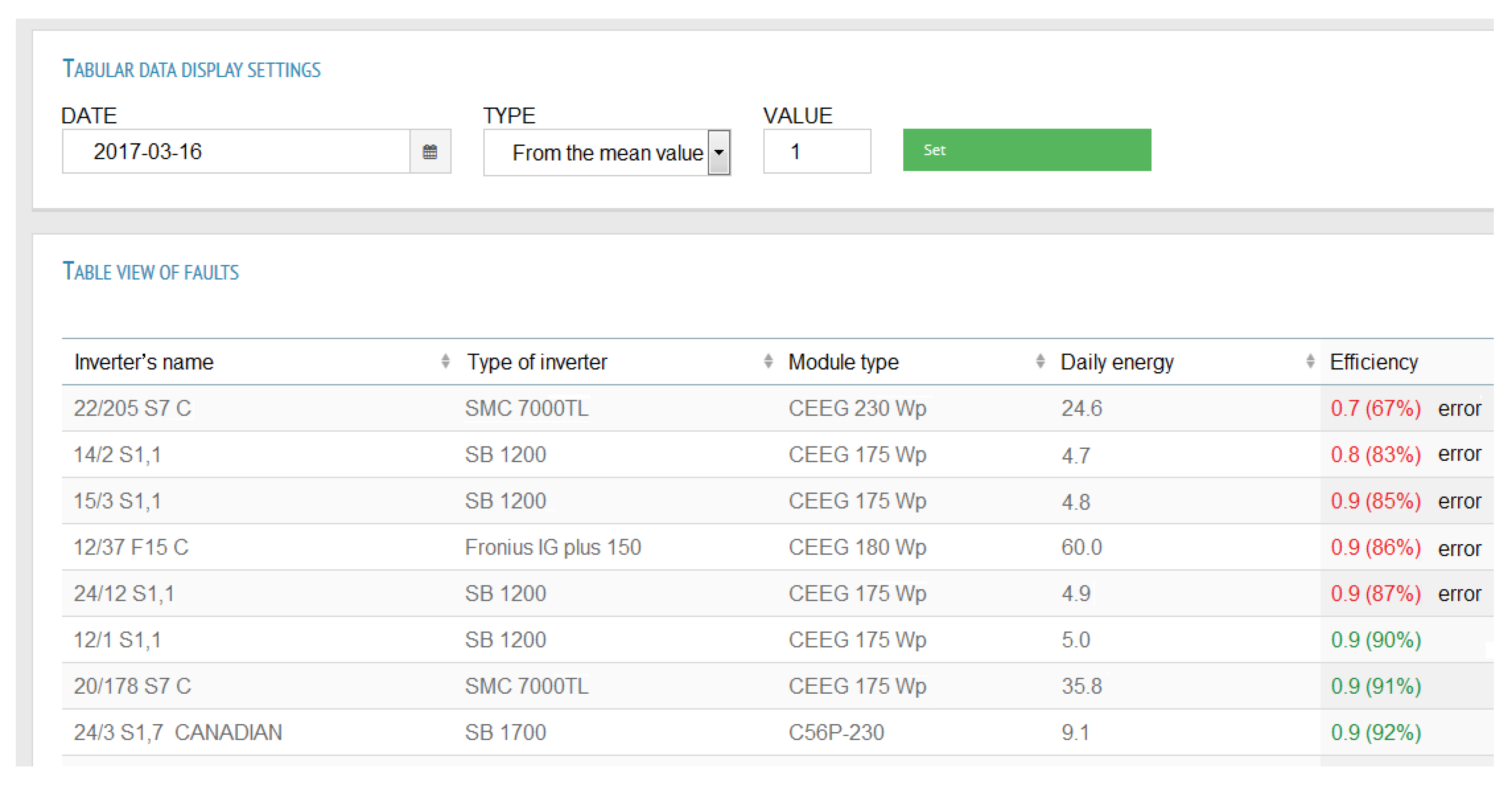Viewport: 1512px width, 789px height.
Task: Click the 24/3 S1,7 CANADIAN row
Action: click(178, 732)
